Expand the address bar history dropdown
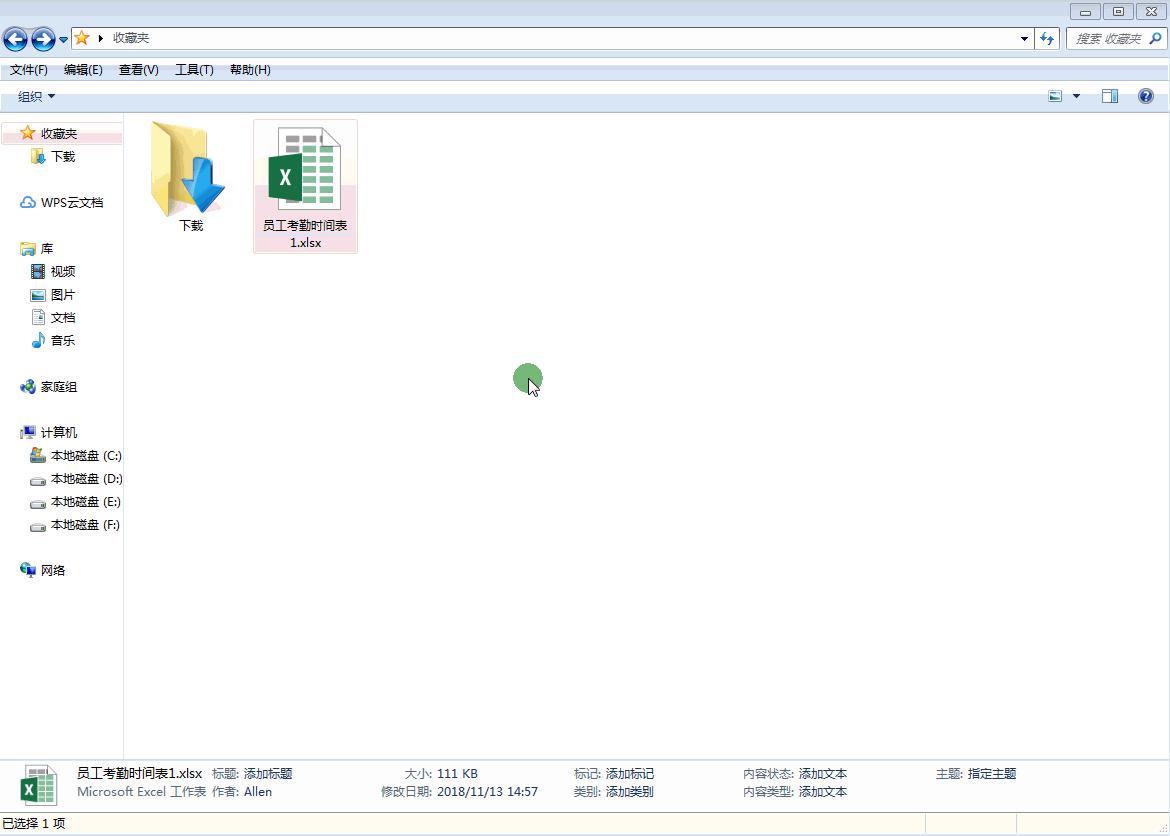Viewport: 1170px width, 836px height. tap(1024, 38)
